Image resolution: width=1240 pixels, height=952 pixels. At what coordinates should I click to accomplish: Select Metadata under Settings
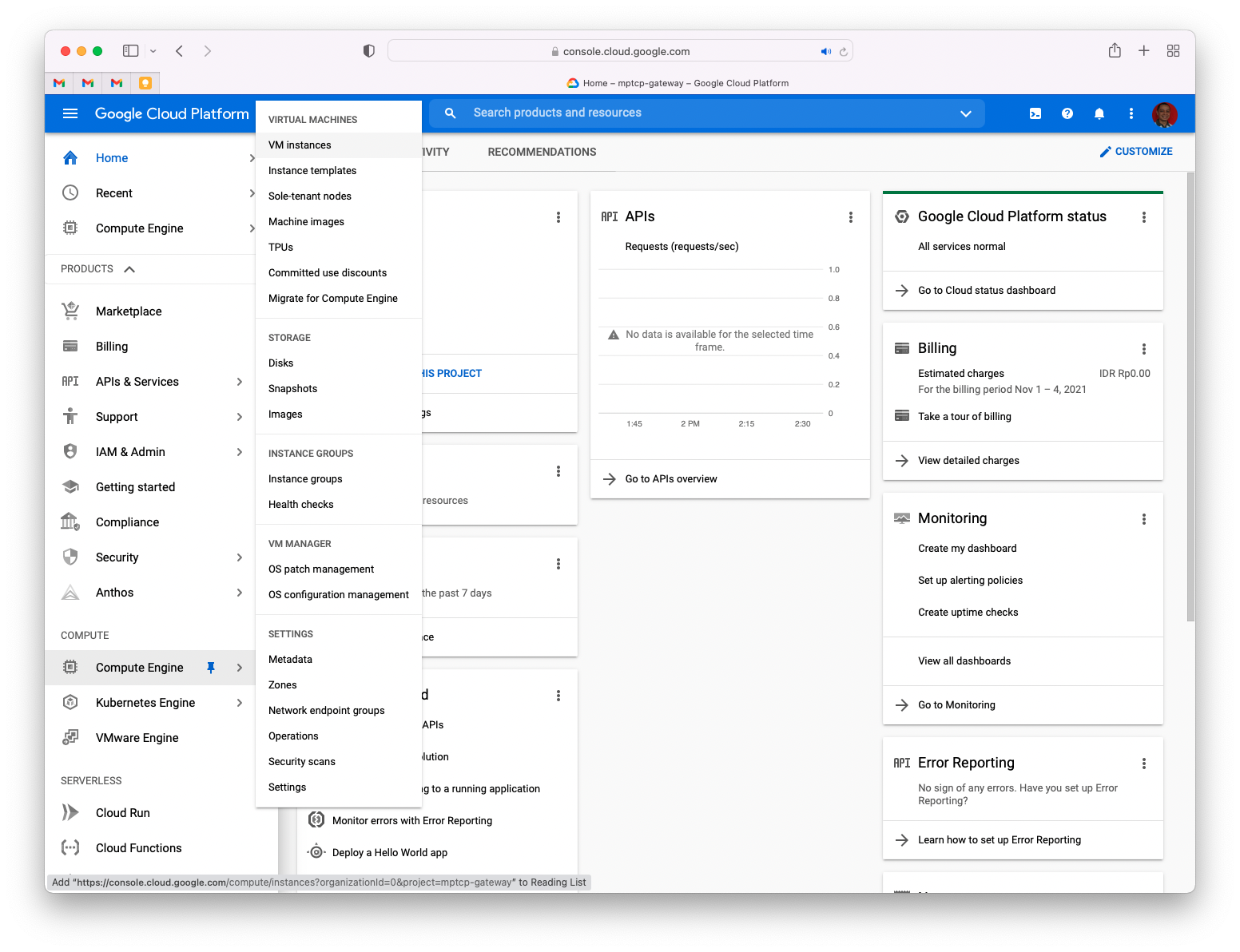(x=339, y=660)
